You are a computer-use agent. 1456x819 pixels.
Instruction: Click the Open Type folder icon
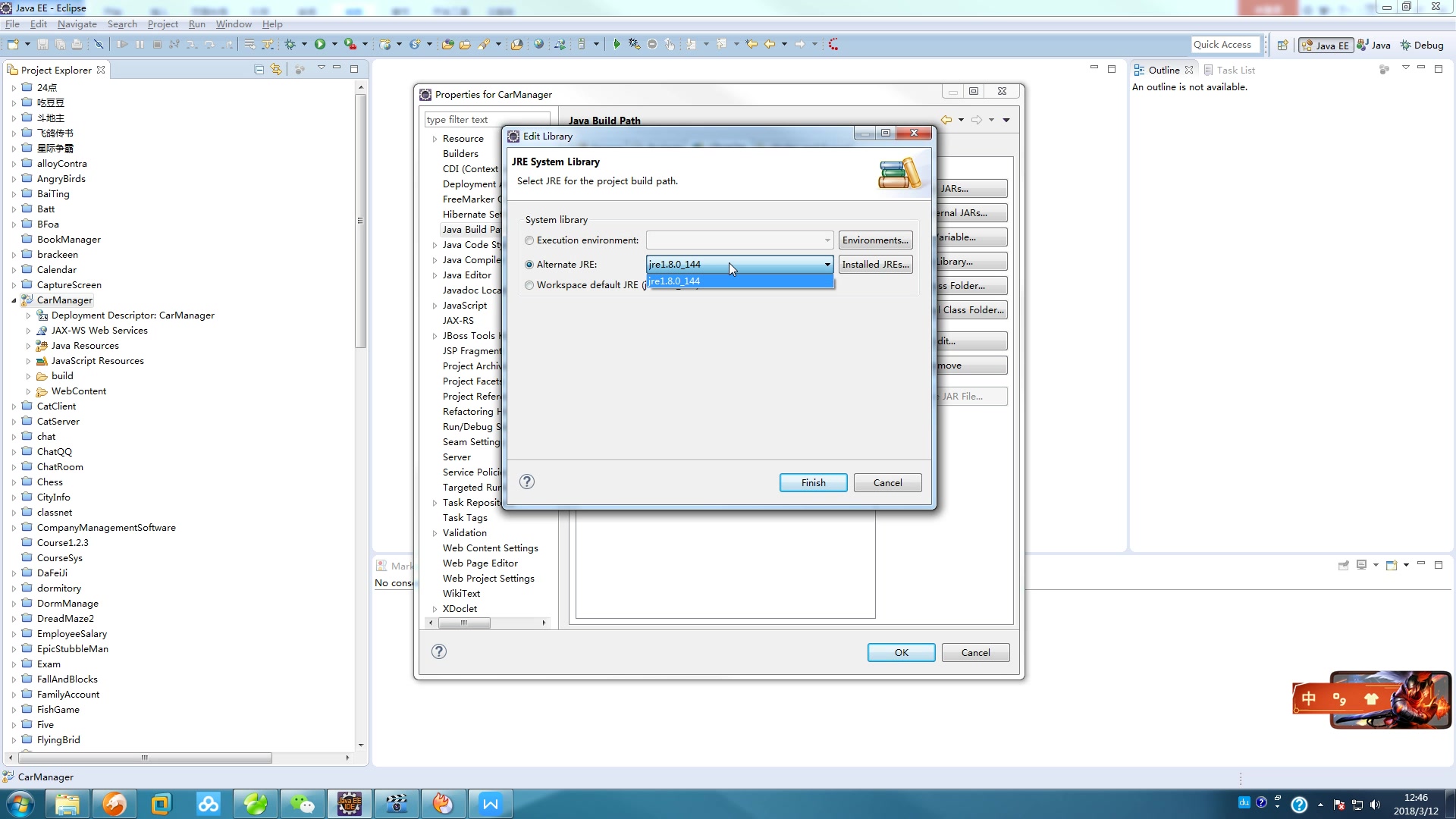coord(447,45)
